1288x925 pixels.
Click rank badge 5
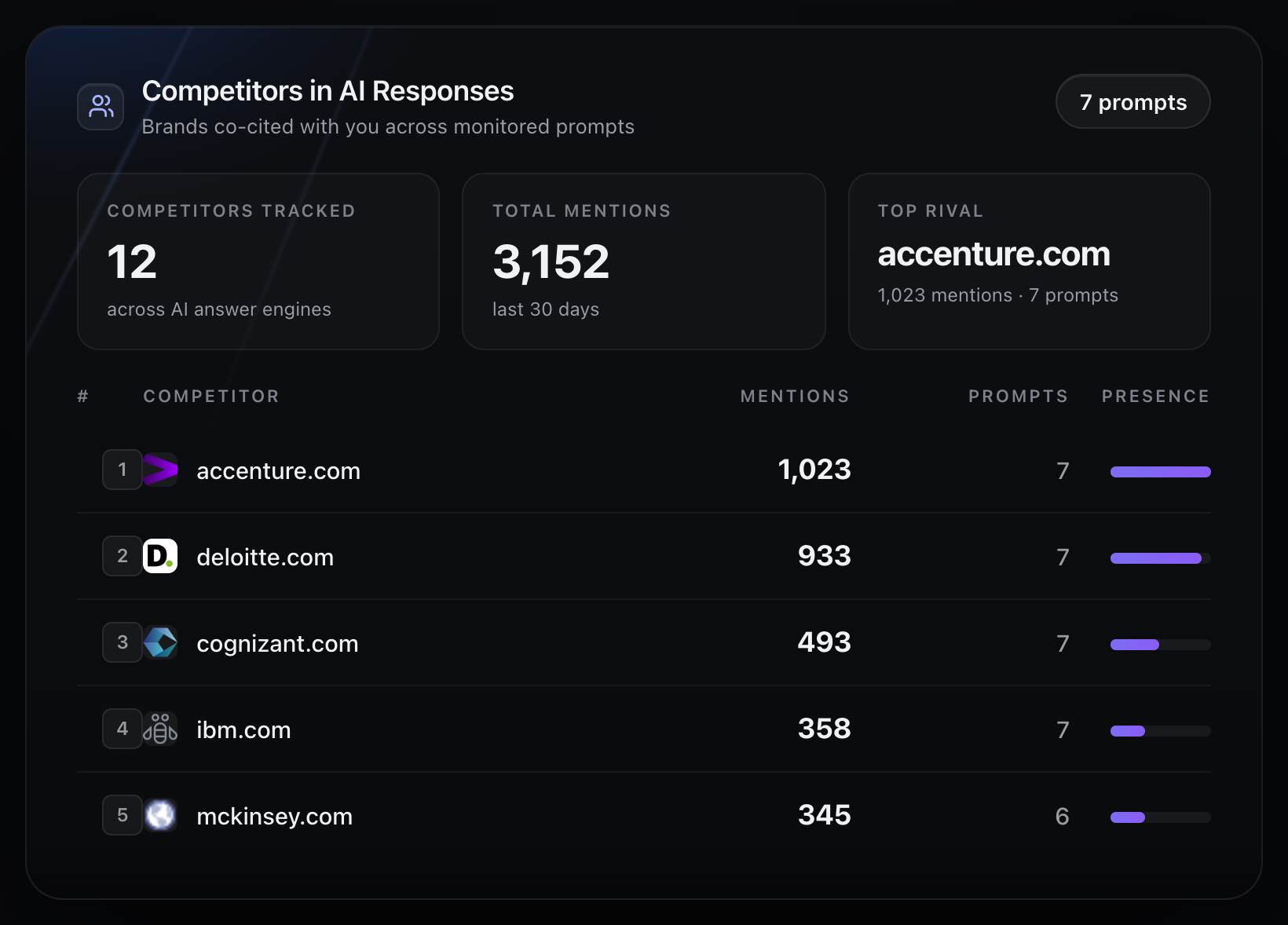[x=123, y=815]
